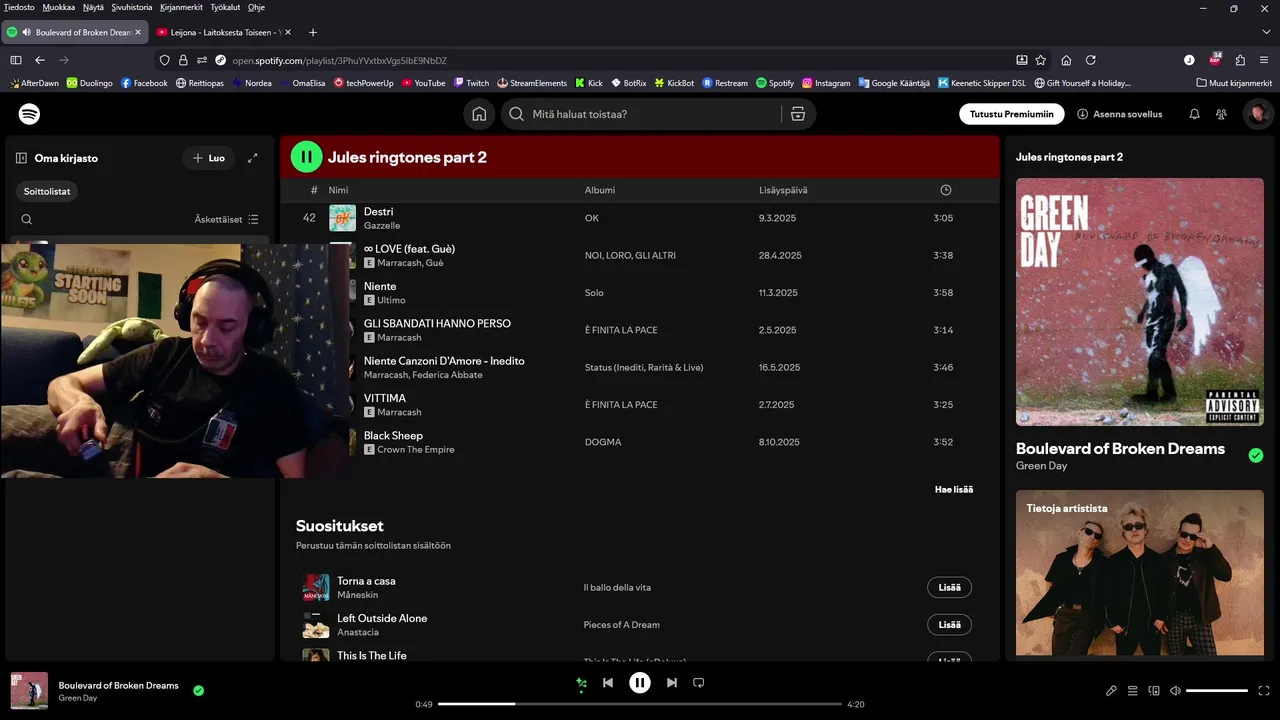Open the browser hamburger menu
Image resolution: width=1280 pixels, height=720 pixels.
click(x=1264, y=60)
